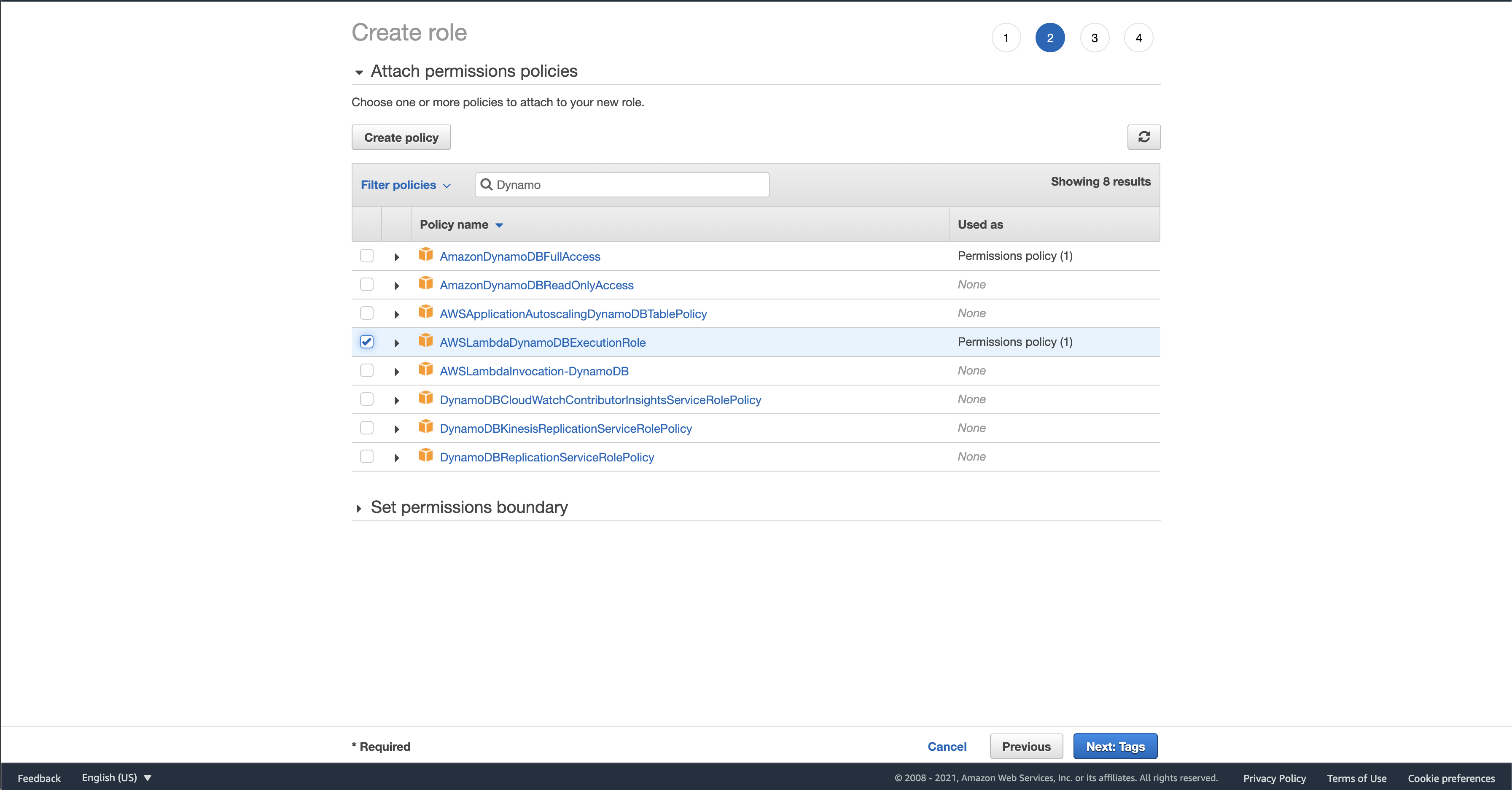The width and height of the screenshot is (1512, 790).
Task: Open the Feedback link in footer
Action: [39, 778]
